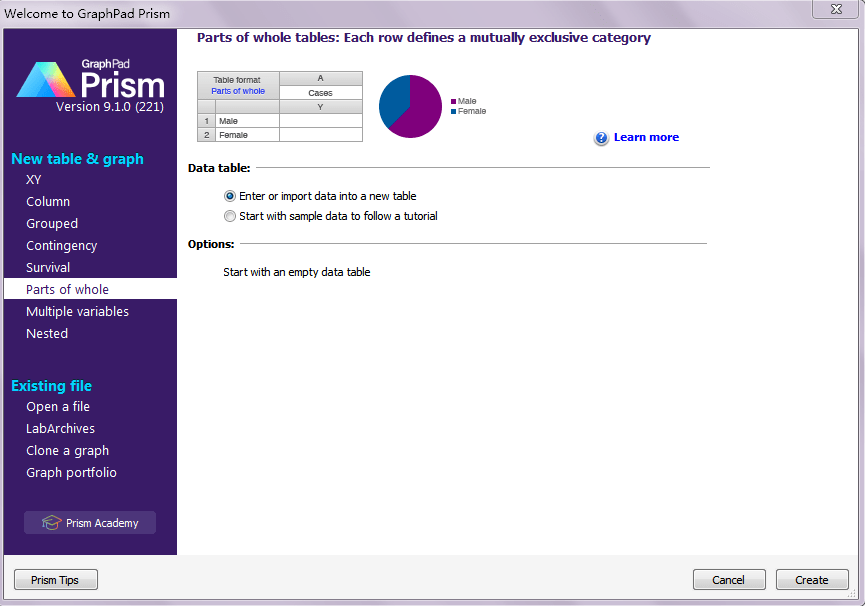Choose the Column table type
This screenshot has width=865, height=606.
coord(48,202)
